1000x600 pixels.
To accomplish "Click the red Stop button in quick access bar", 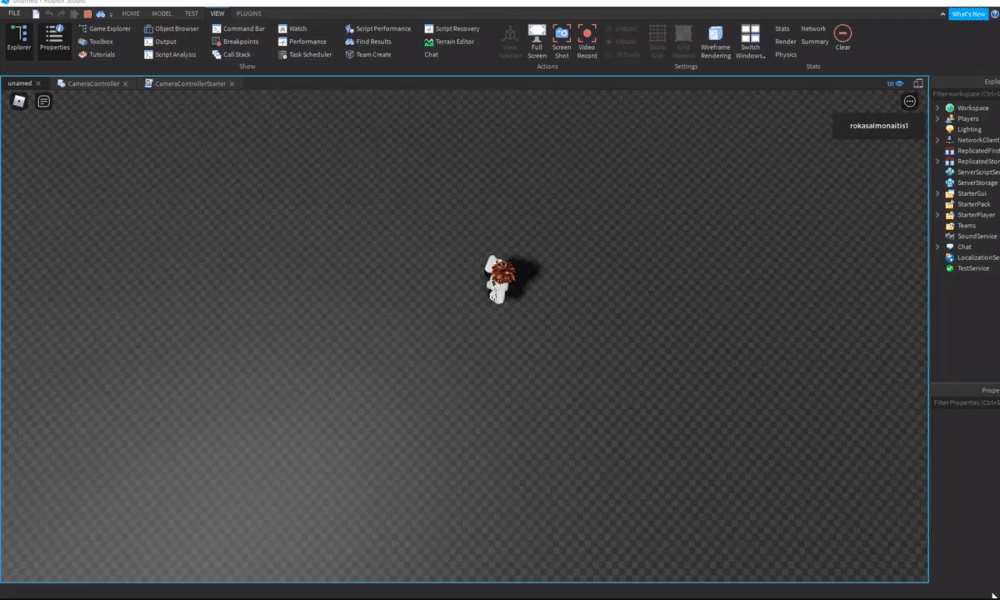I will (x=87, y=13).
